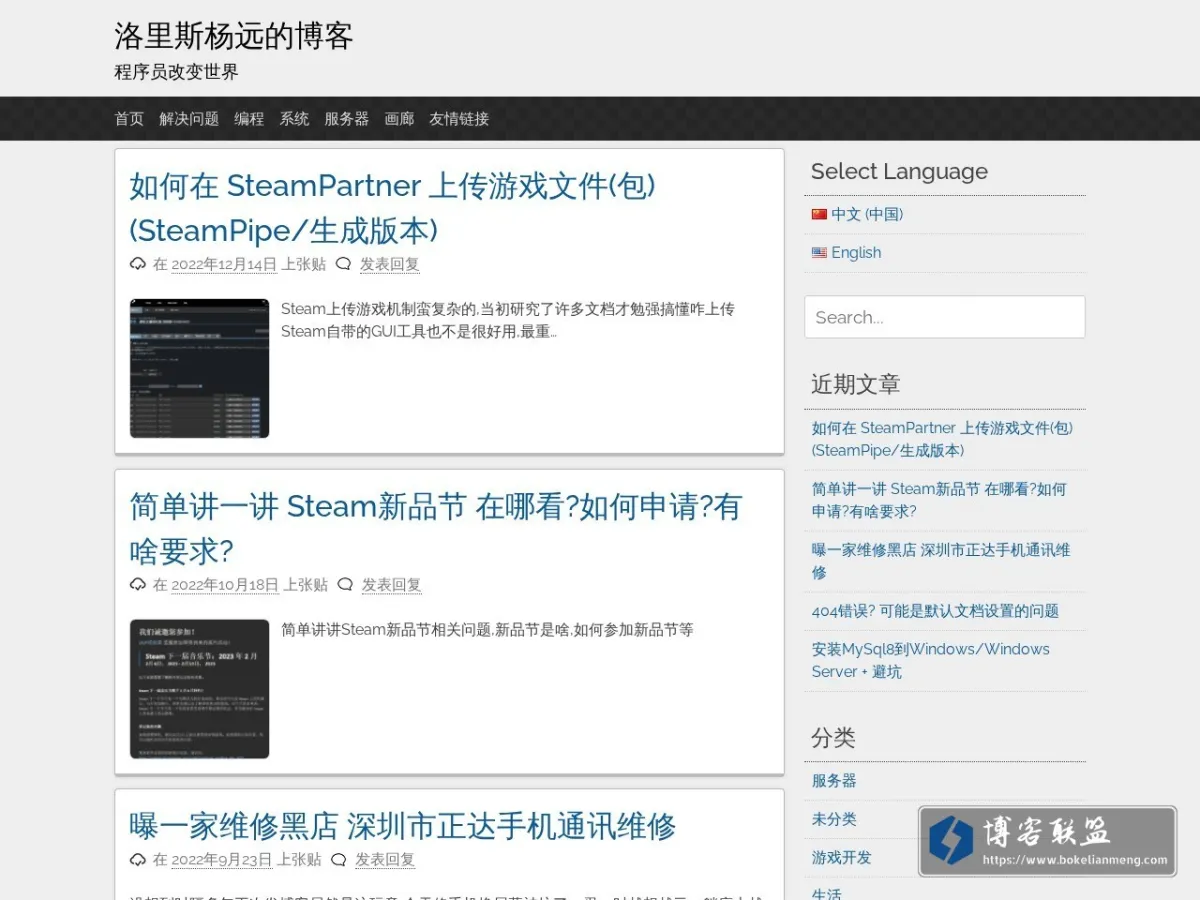Open 服务器 navigation menu item
1200x900 pixels.
point(347,118)
